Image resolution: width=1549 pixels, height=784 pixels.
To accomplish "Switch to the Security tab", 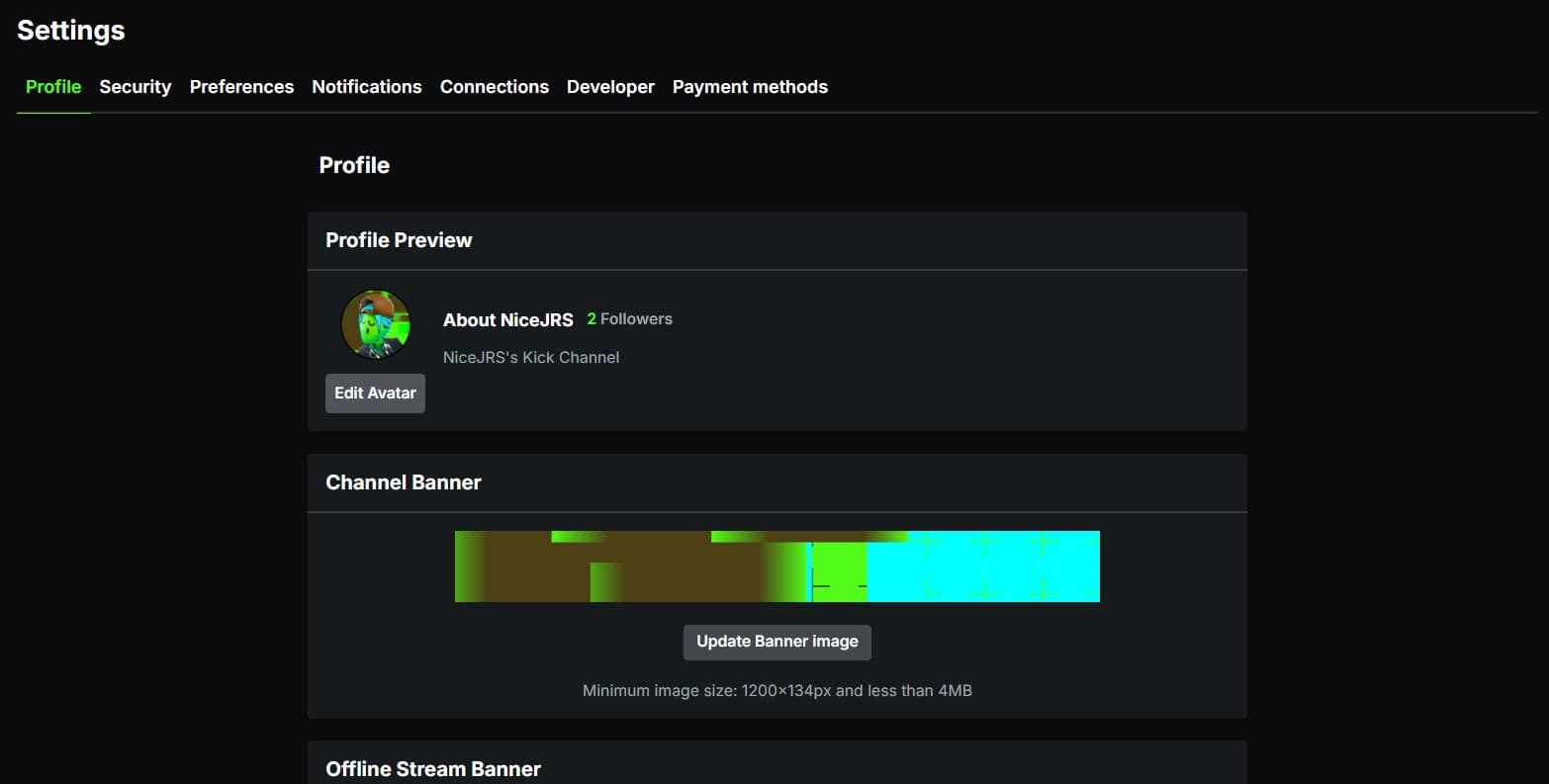I will 136,87.
